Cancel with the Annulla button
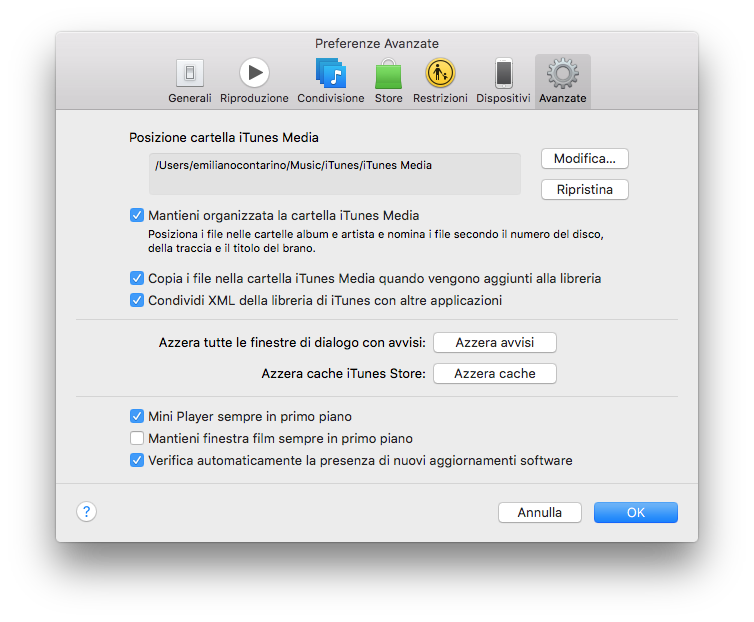754x622 pixels. (540, 512)
